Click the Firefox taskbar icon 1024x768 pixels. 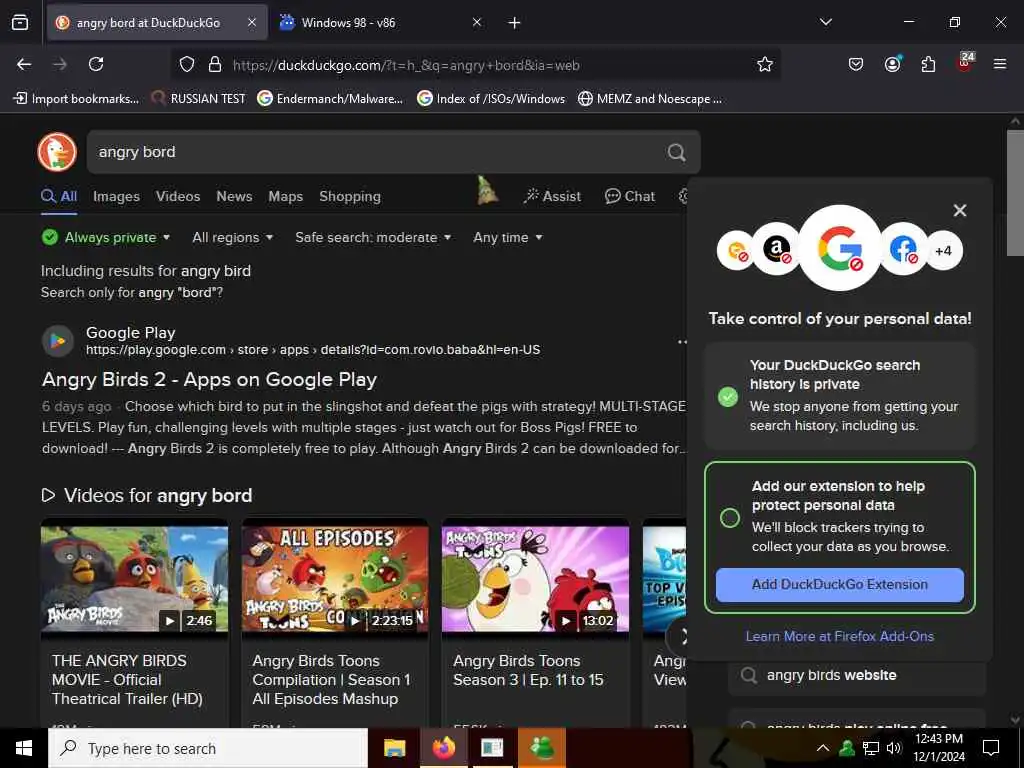click(x=443, y=748)
